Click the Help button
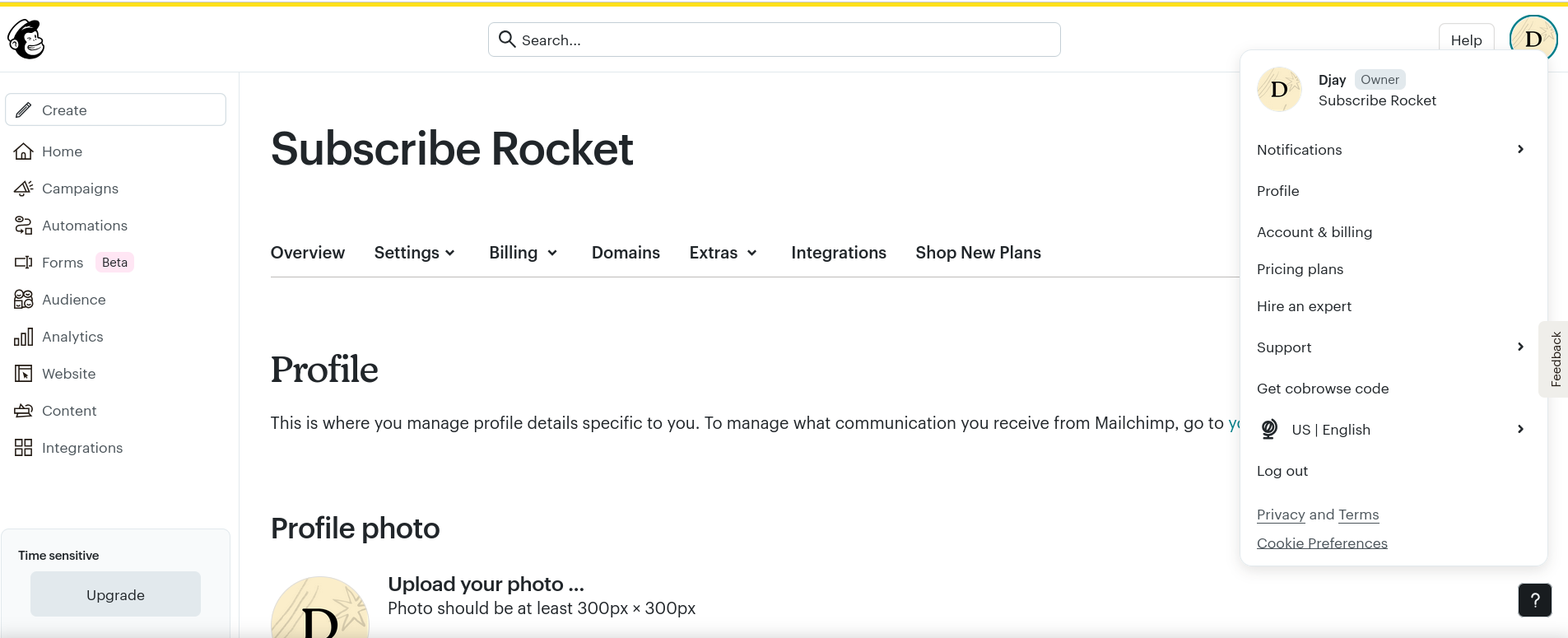1568x638 pixels. 1466,40
